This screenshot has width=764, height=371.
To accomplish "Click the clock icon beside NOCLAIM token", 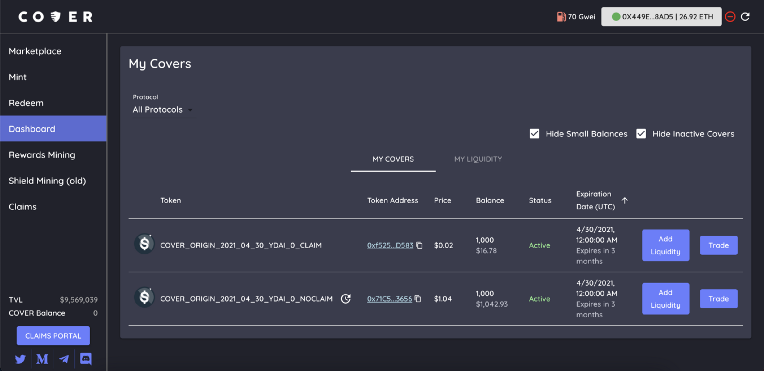I will [x=345, y=298].
